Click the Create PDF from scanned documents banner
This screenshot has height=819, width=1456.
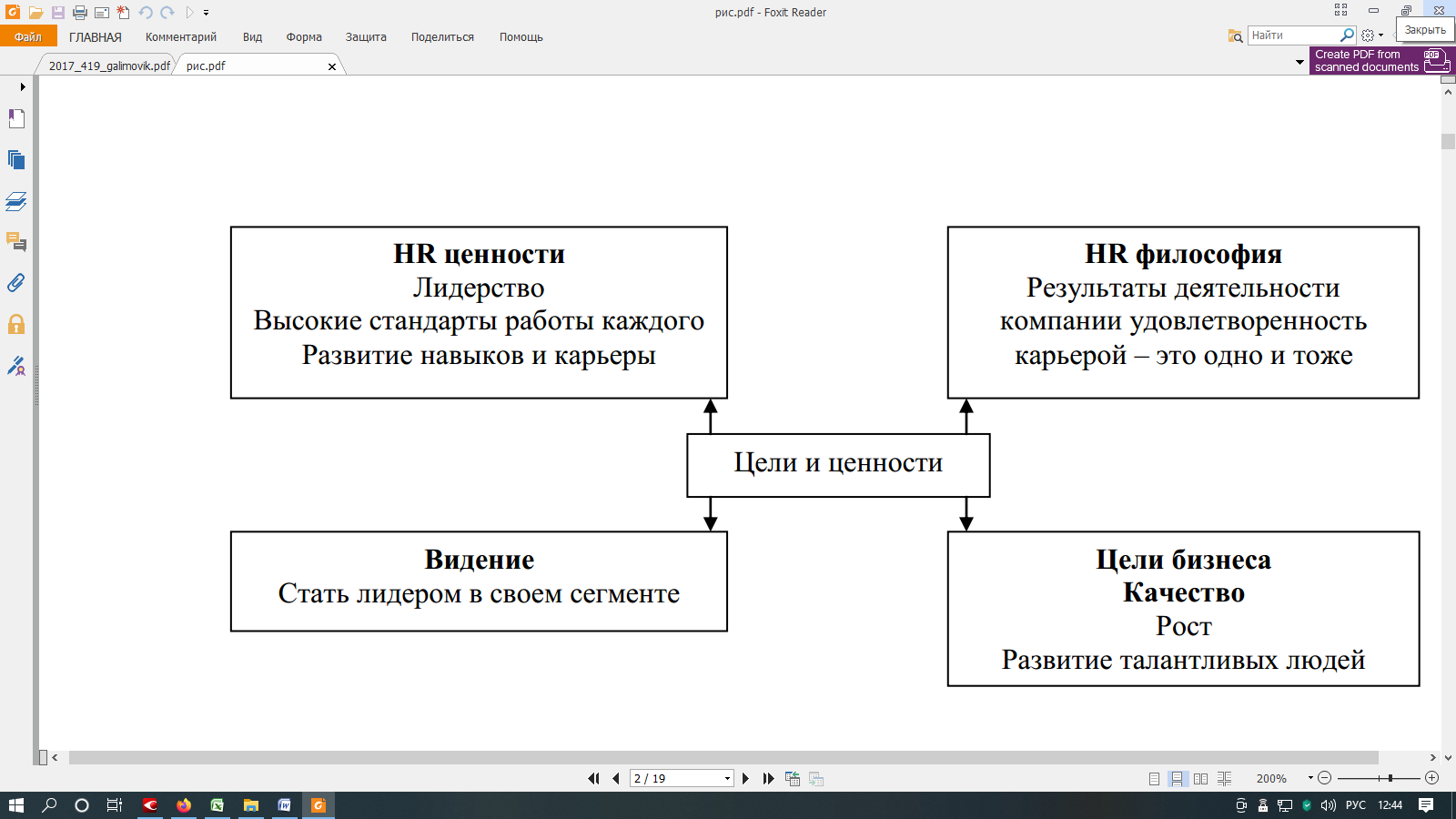(x=1382, y=61)
